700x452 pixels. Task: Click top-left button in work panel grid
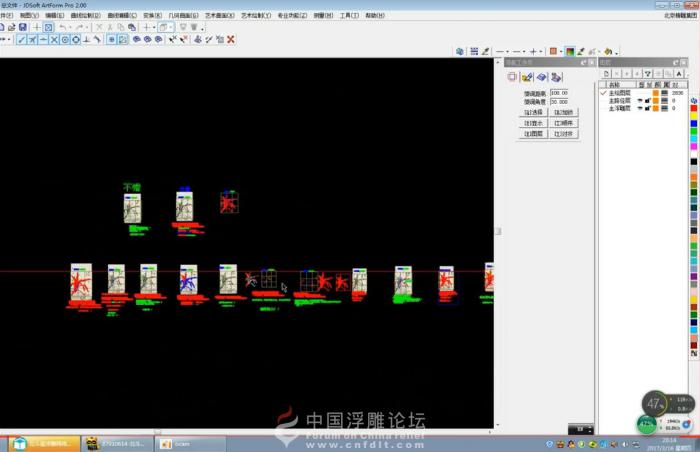pyautogui.click(x=533, y=112)
